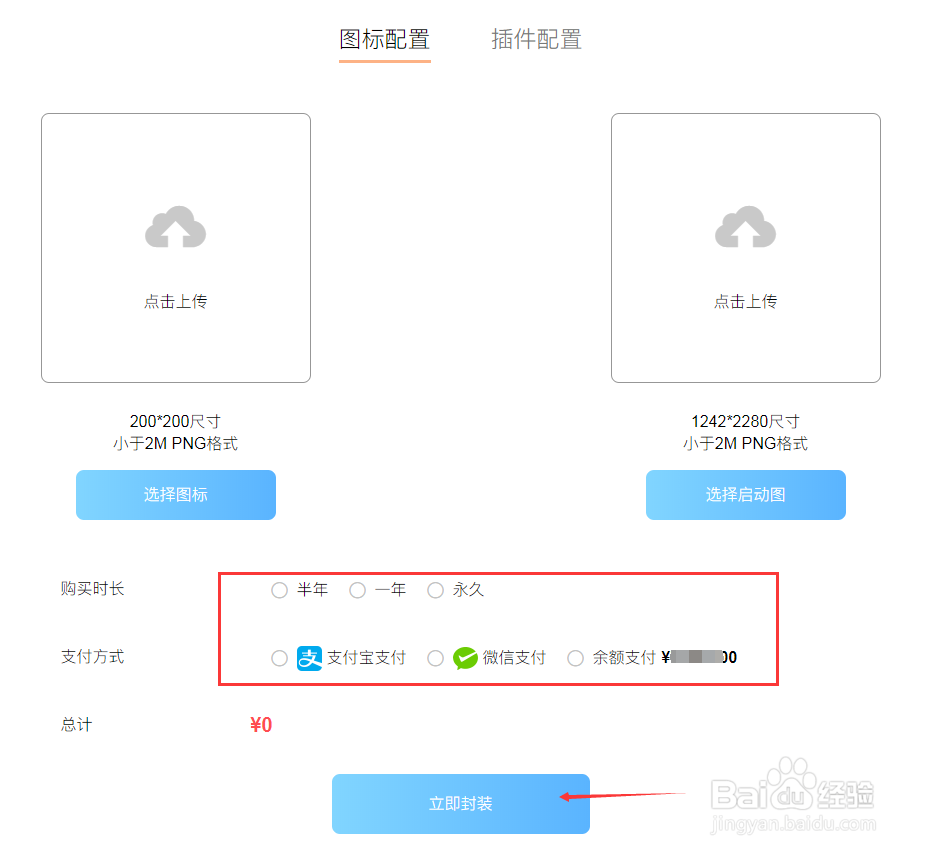
Task: Click the 余额支付 label text
Action: tap(624, 658)
